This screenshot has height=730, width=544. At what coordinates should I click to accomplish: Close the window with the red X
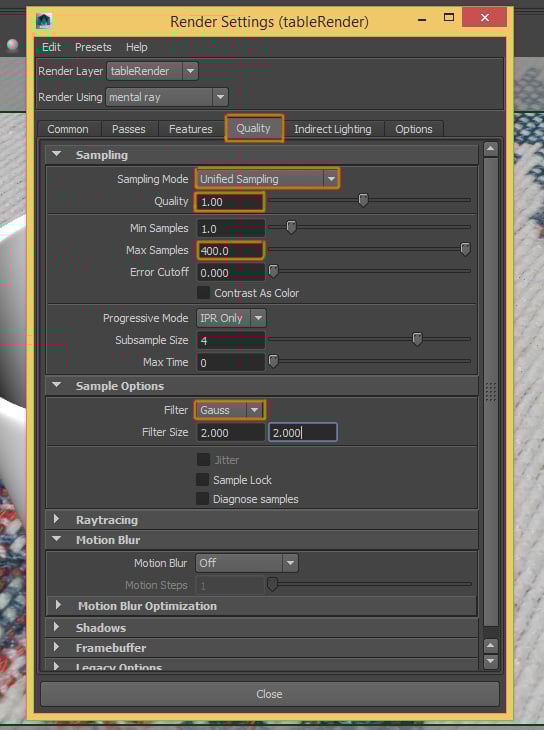coord(484,18)
